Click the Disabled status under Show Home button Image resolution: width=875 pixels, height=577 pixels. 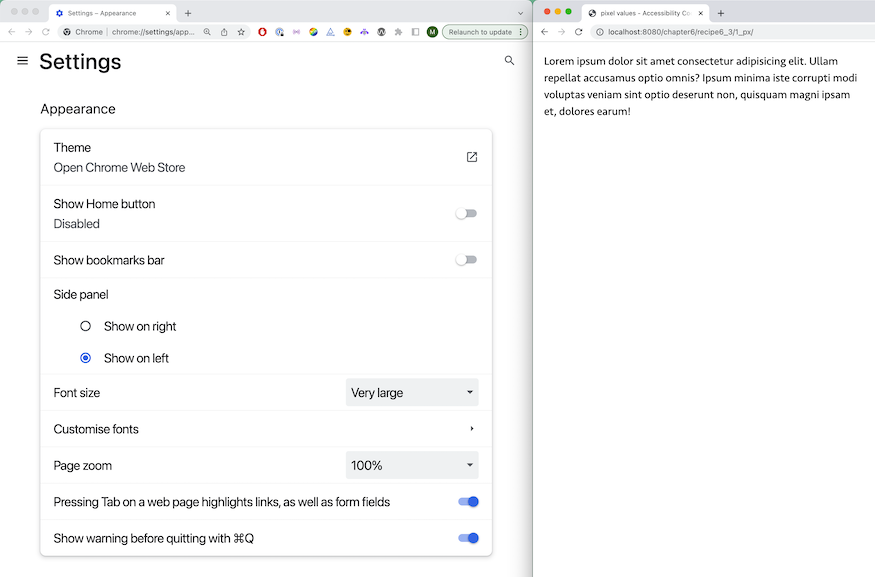(x=76, y=224)
